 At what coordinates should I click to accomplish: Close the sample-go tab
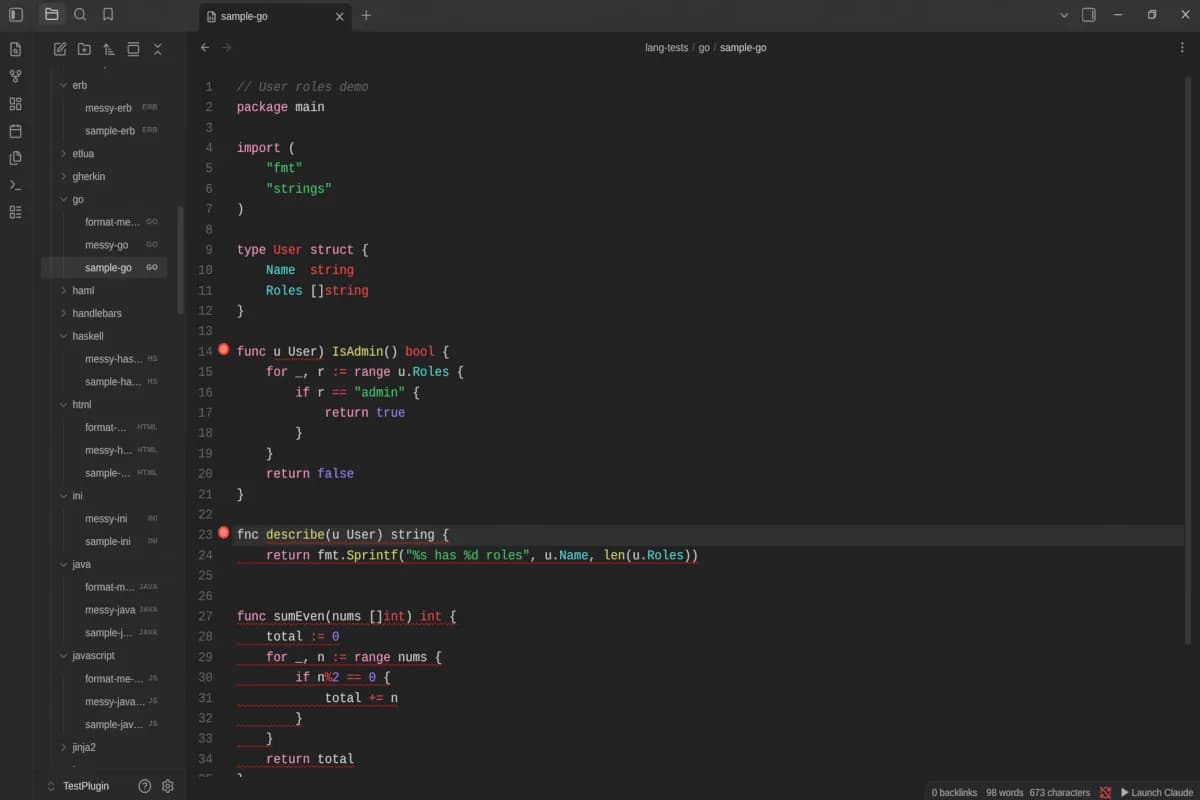pos(340,16)
